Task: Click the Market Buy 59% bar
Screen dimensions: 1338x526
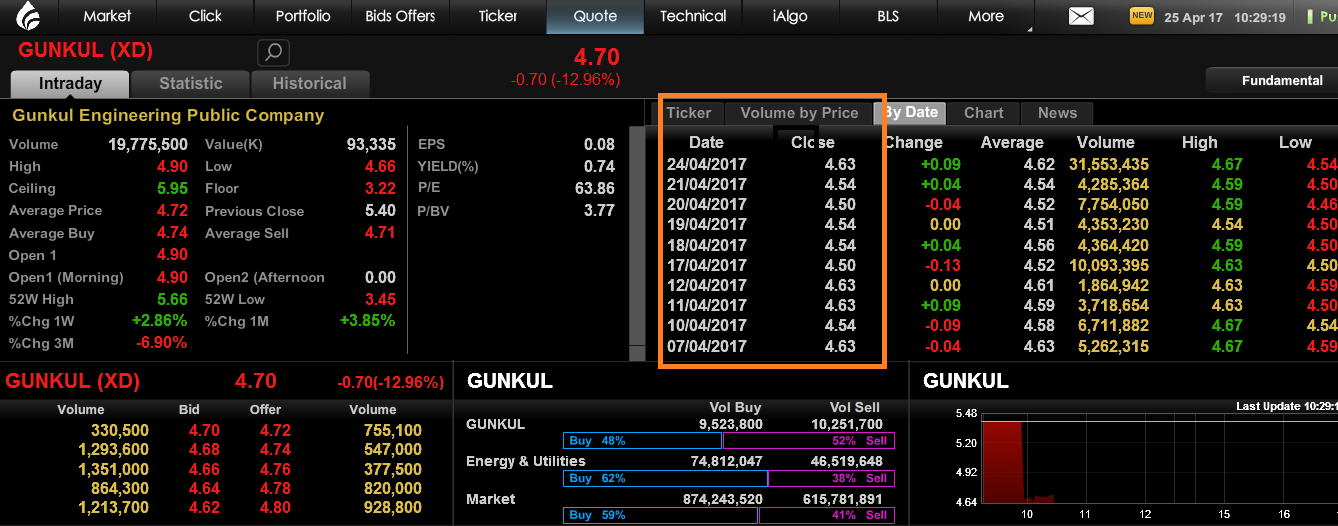Action: tap(661, 516)
